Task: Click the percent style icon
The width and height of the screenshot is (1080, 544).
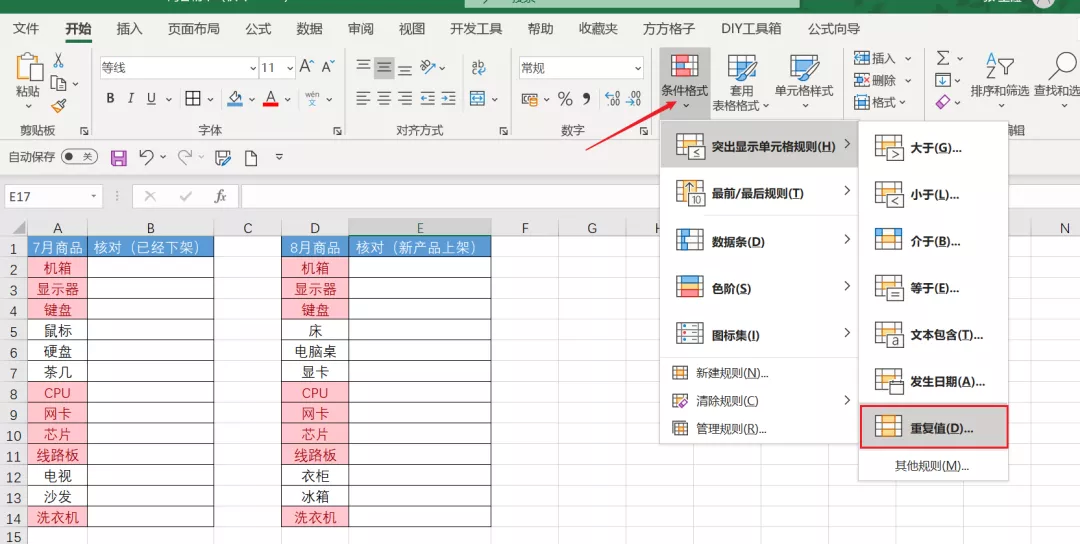Action: (565, 99)
